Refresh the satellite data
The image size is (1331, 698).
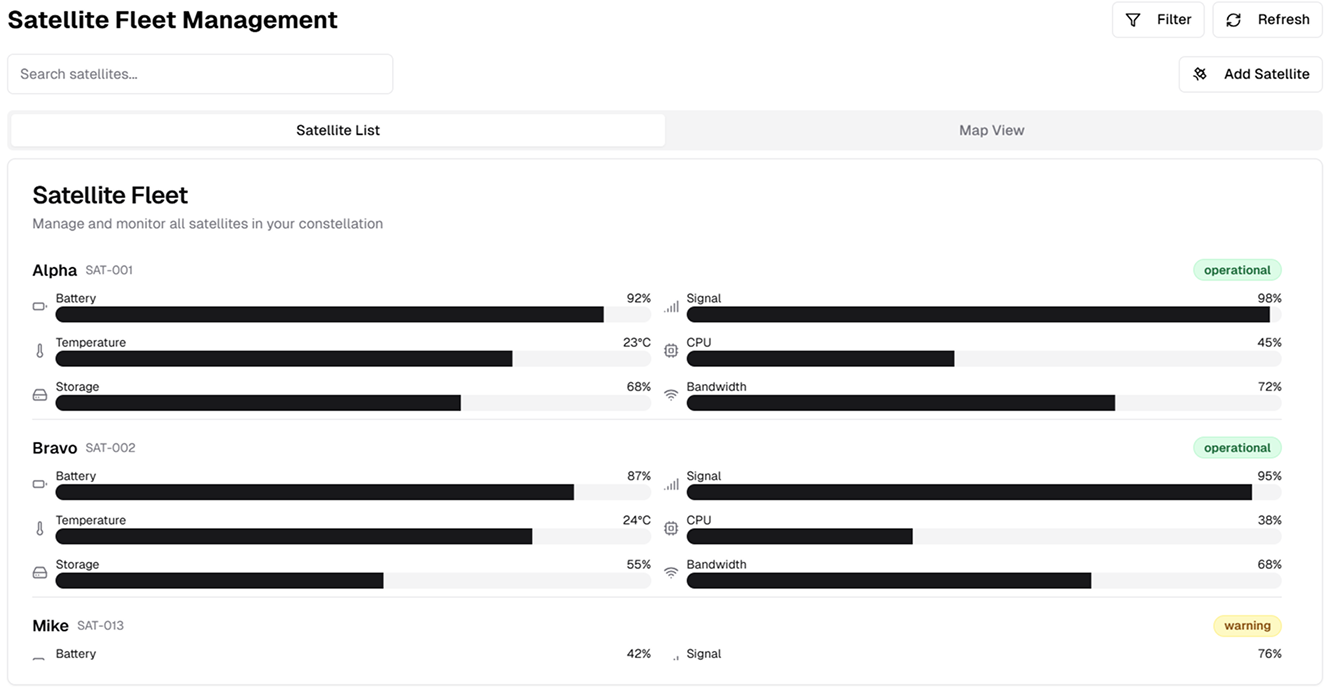[1267, 20]
